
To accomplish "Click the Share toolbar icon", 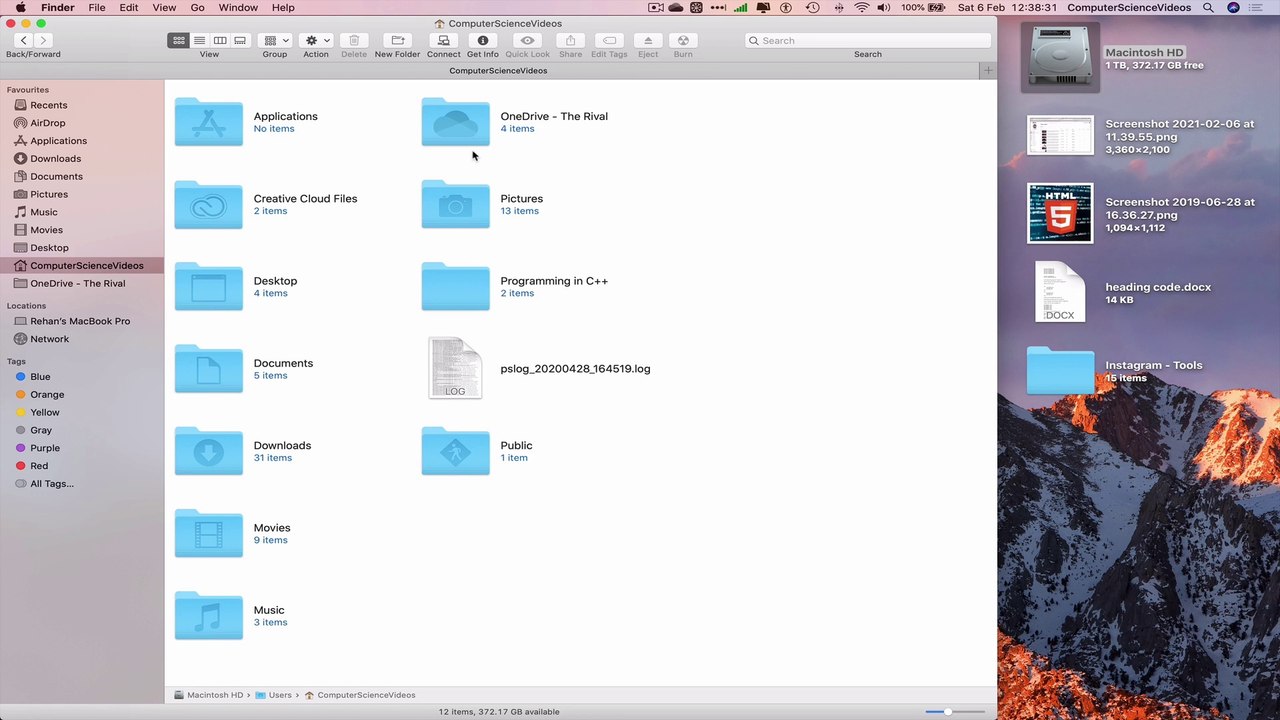I will [570, 40].
